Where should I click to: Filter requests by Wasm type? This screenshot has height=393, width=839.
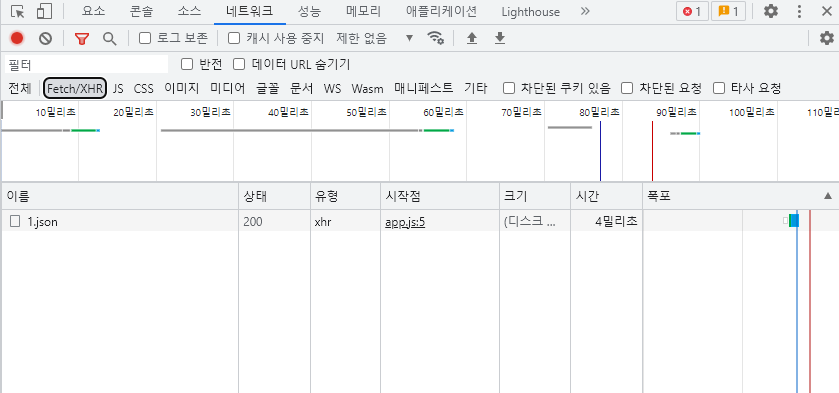(367, 88)
